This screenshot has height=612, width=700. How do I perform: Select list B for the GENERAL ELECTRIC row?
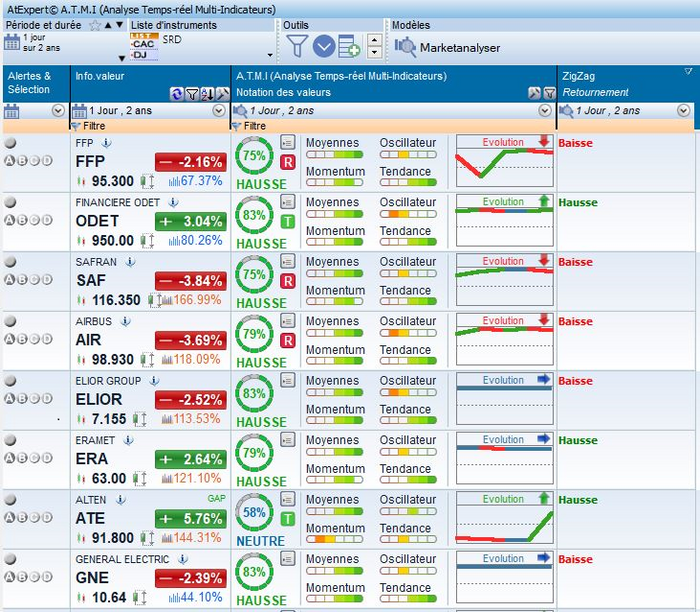coord(22,576)
